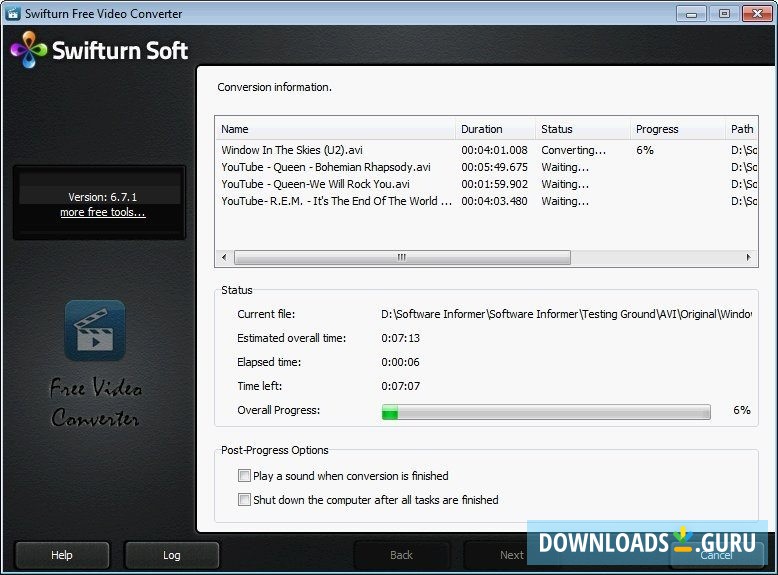Click the Version: 6.7.1 label
The image size is (778, 575).
coord(103,197)
